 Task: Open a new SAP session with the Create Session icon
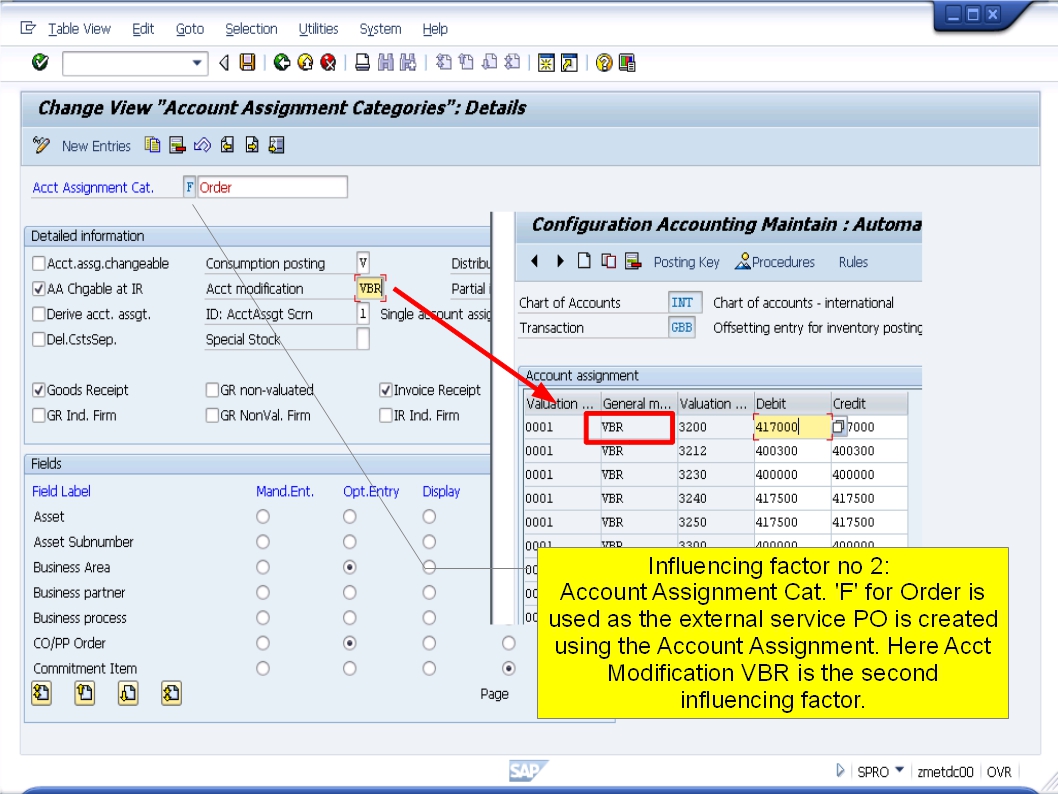pos(546,62)
